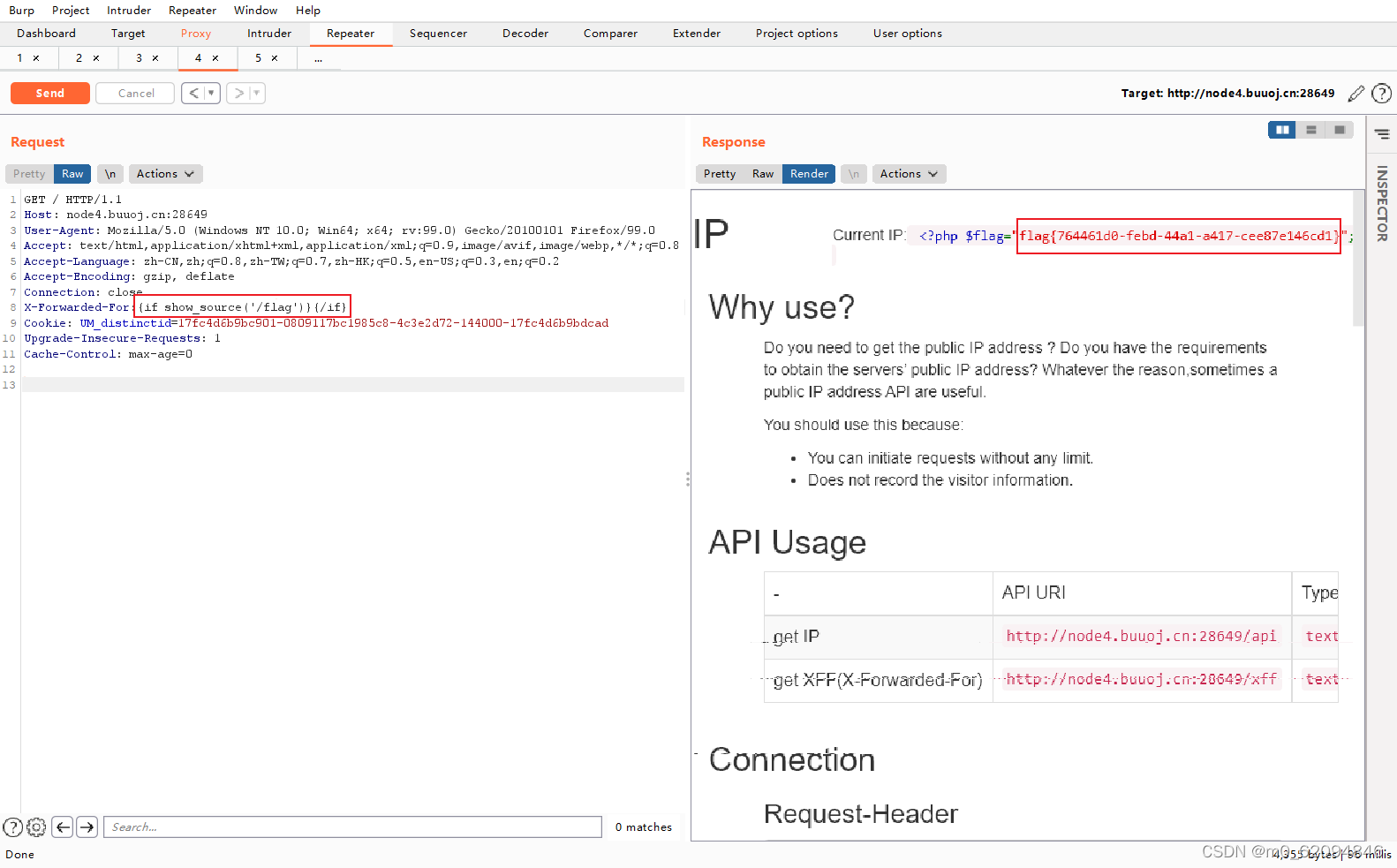Open the Help menu
This screenshot has width=1397, height=868.
pos(308,11)
